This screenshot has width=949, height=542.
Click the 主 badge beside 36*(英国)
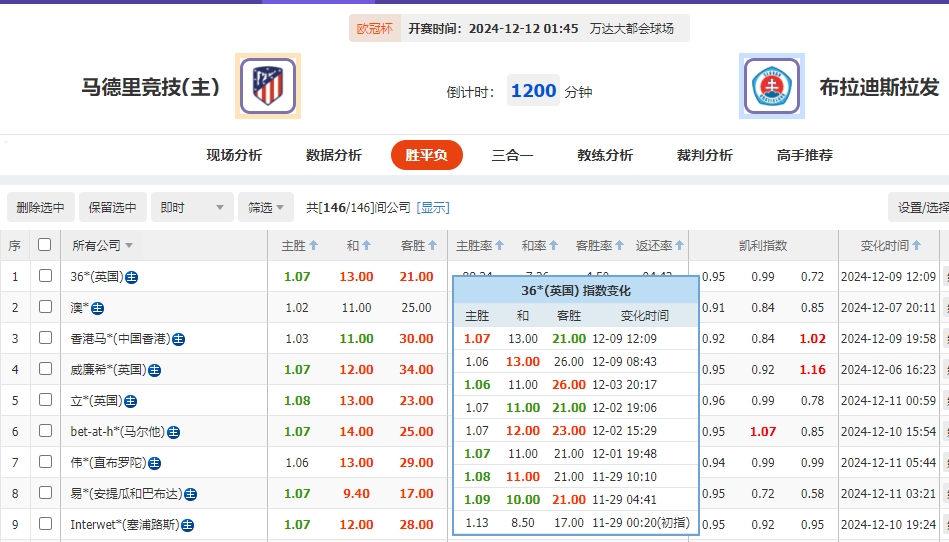(132, 277)
